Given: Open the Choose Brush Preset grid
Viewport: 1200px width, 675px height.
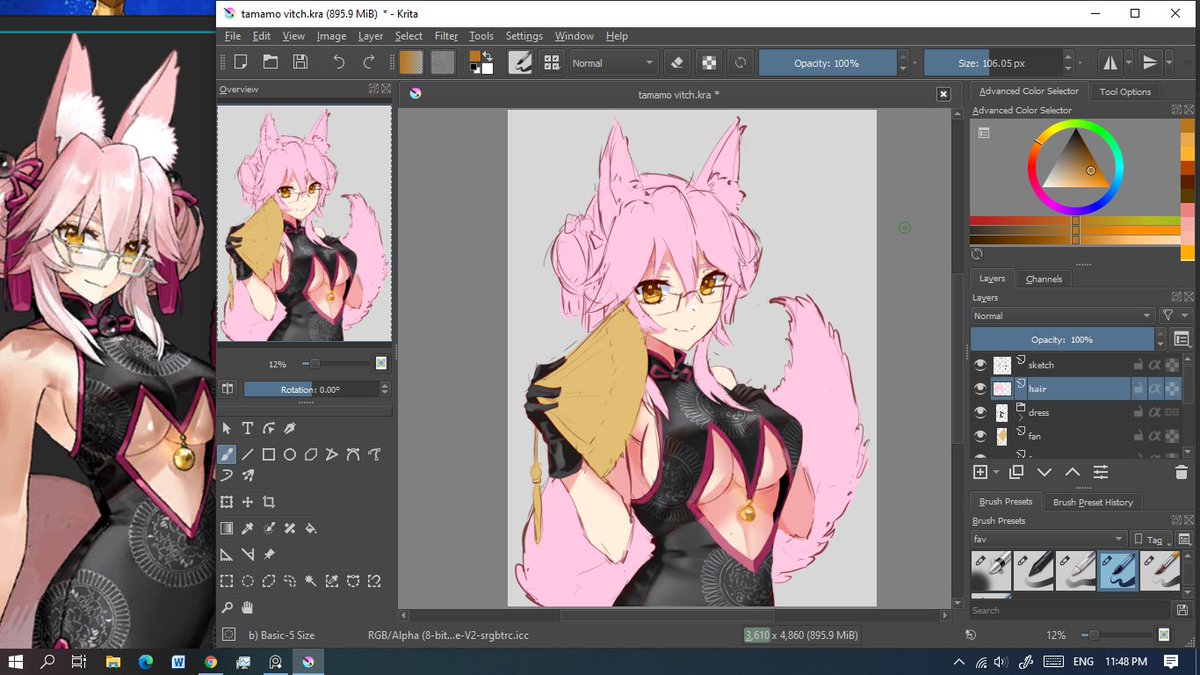Looking at the screenshot, I should pos(551,62).
